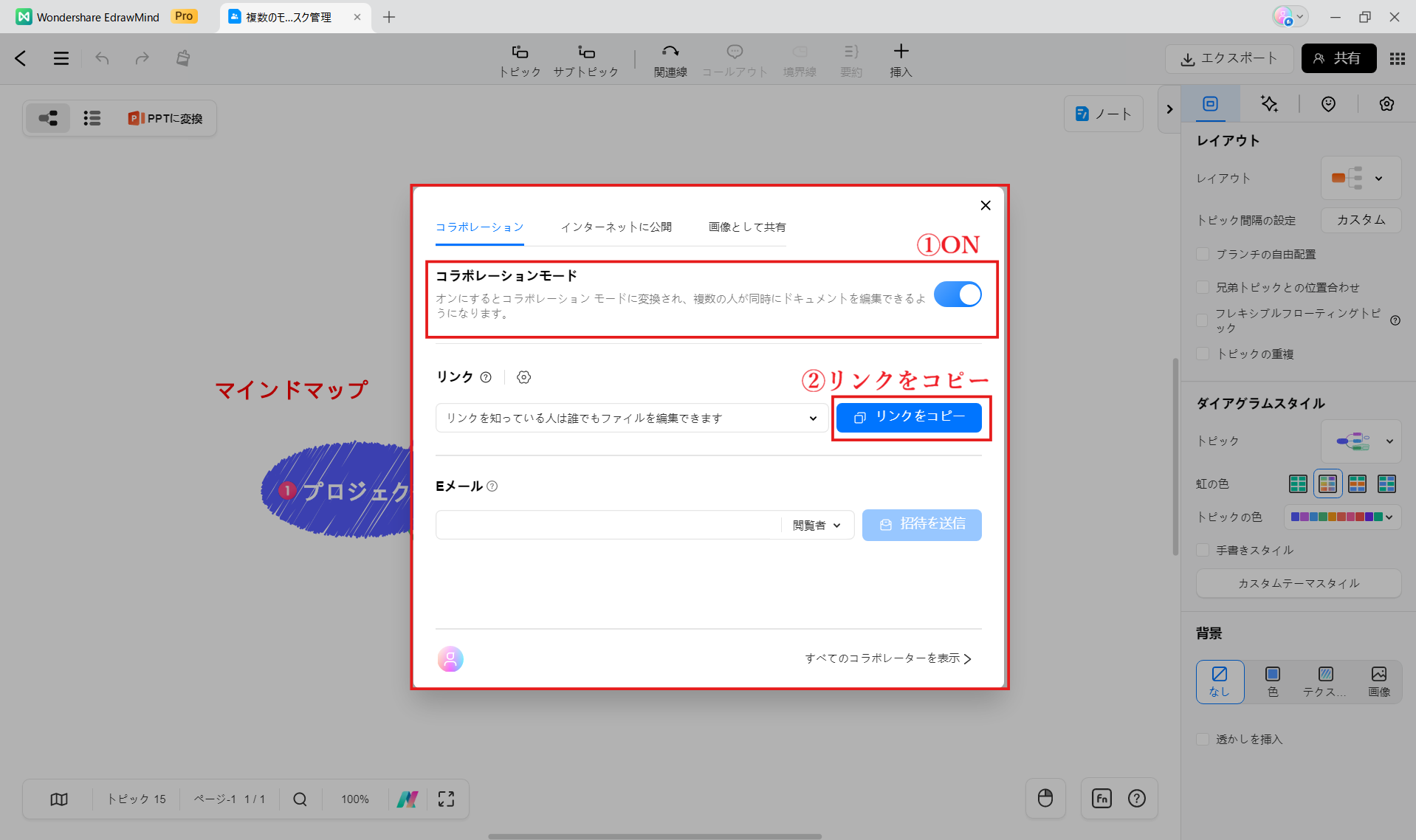This screenshot has height=840, width=1416.
Task: Click the 関連線 relationship line icon
Action: click(x=670, y=52)
